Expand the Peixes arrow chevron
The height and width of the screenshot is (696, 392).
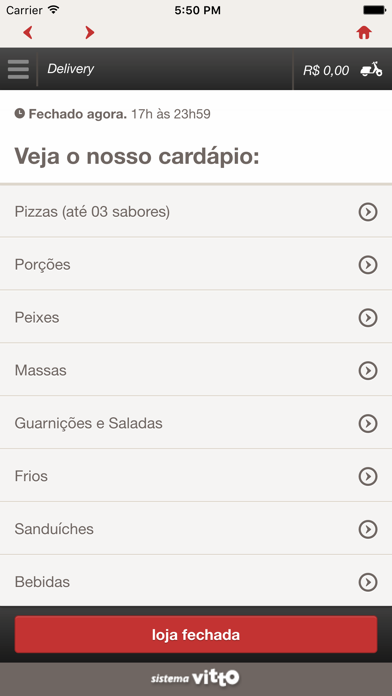coord(368,318)
